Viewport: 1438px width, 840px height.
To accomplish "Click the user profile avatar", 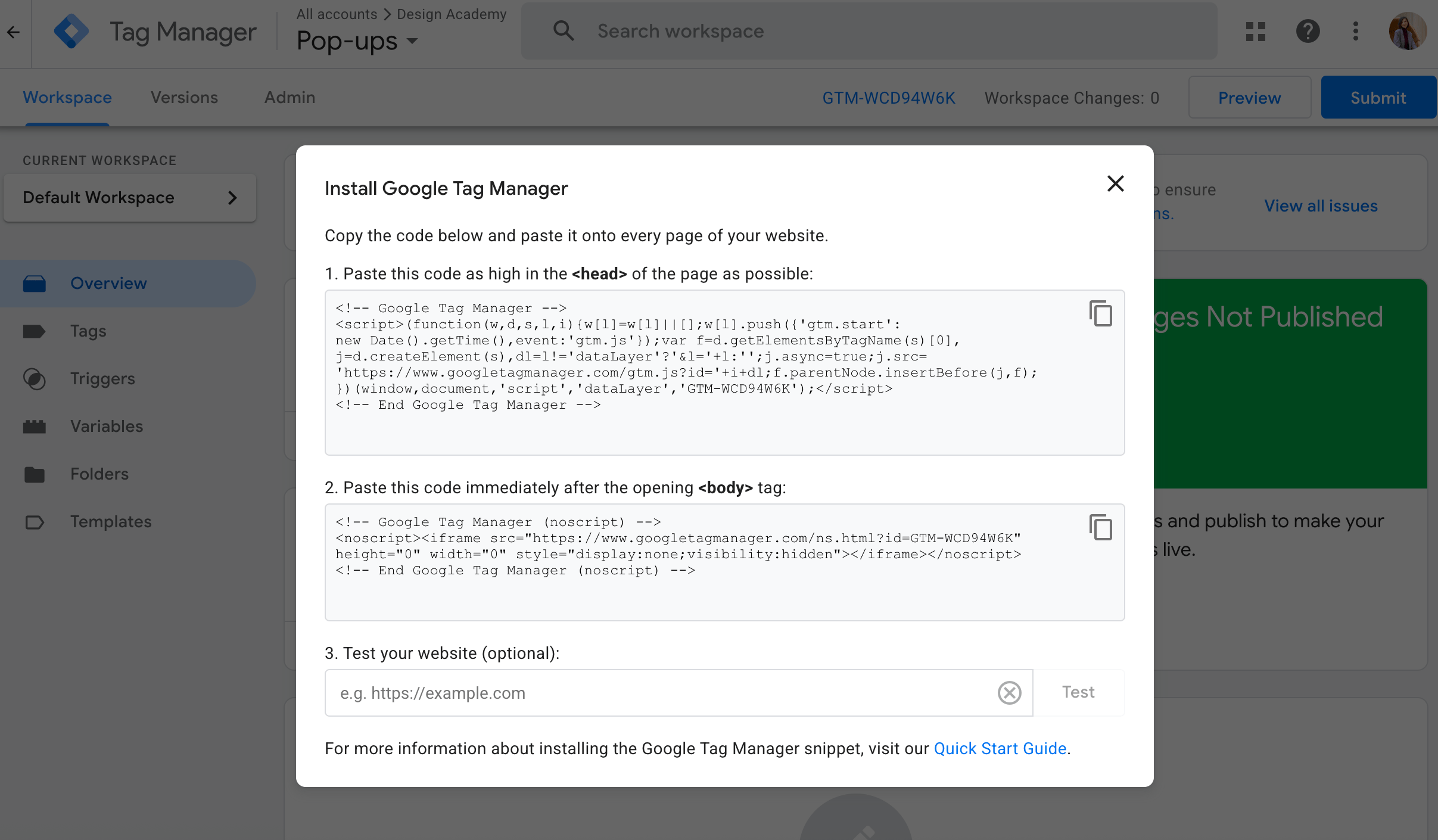I will coord(1407,31).
